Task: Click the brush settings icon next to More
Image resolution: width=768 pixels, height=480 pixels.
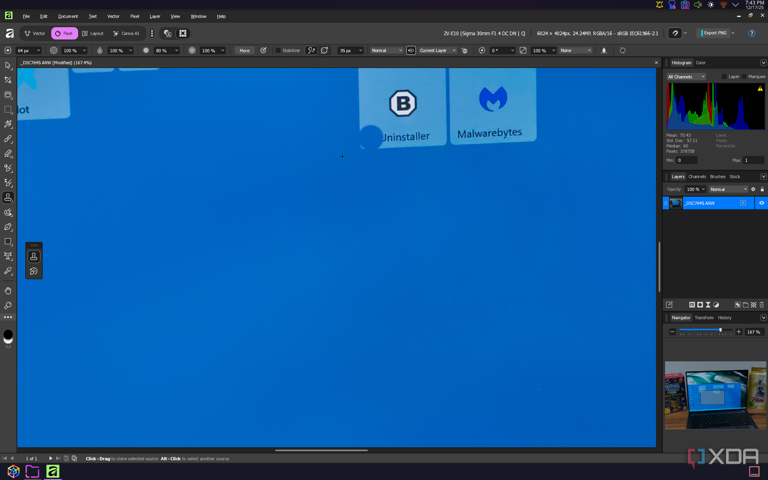Action: coord(264,50)
